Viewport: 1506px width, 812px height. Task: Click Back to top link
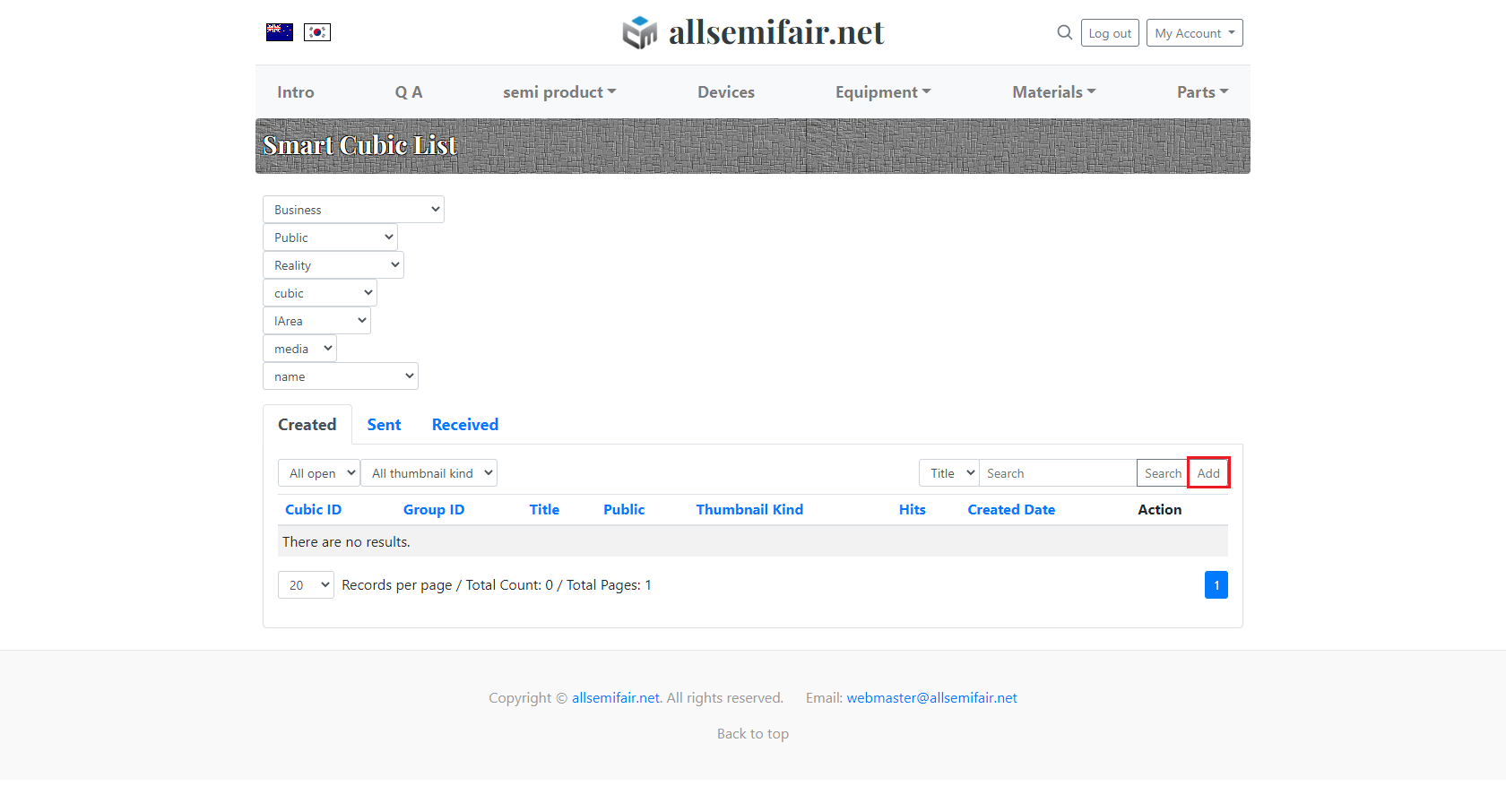click(753, 734)
